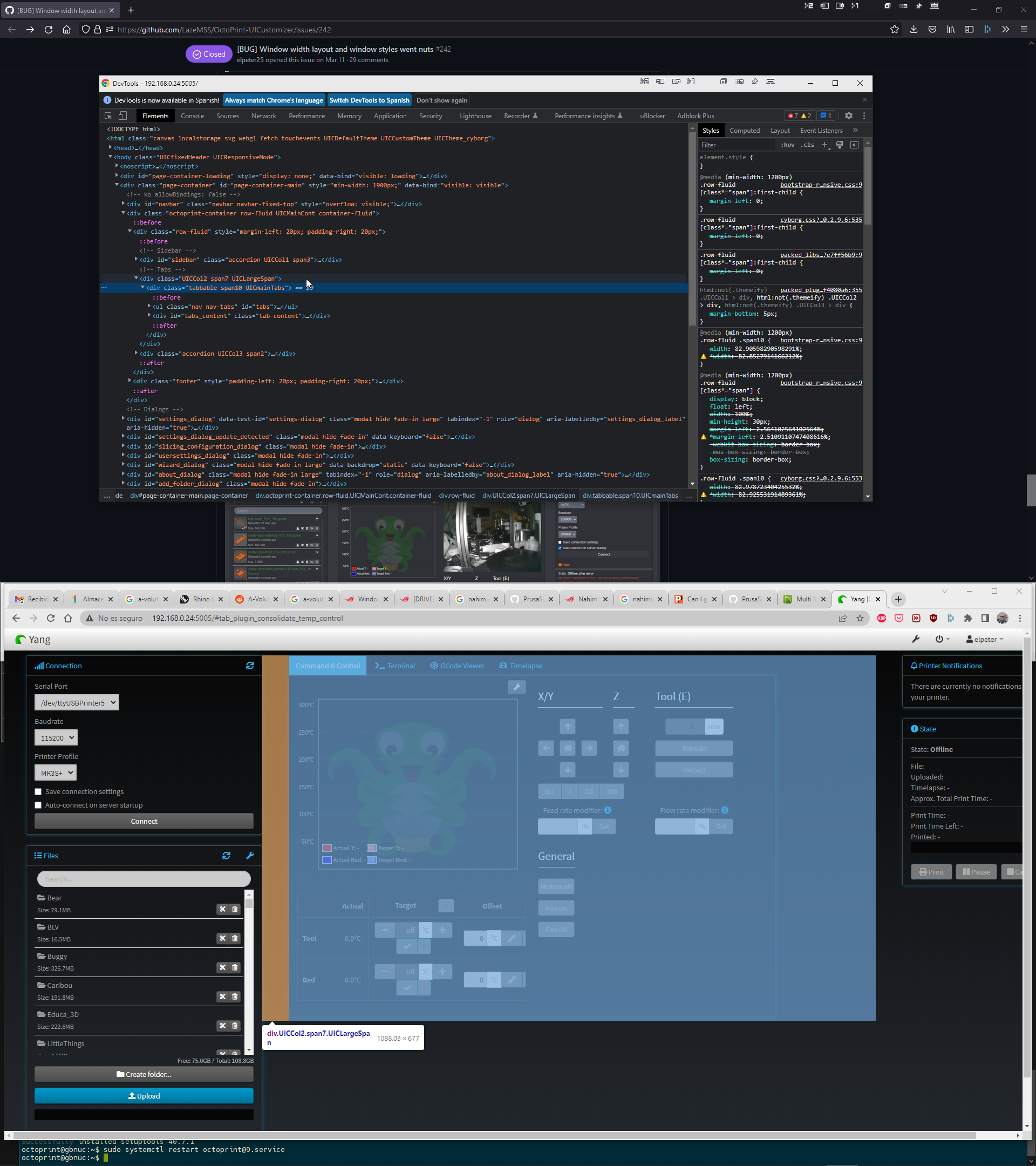Expand the ul nav-tabs node in Elements tree
Viewport: 1036px width, 1166px height.
149,306
